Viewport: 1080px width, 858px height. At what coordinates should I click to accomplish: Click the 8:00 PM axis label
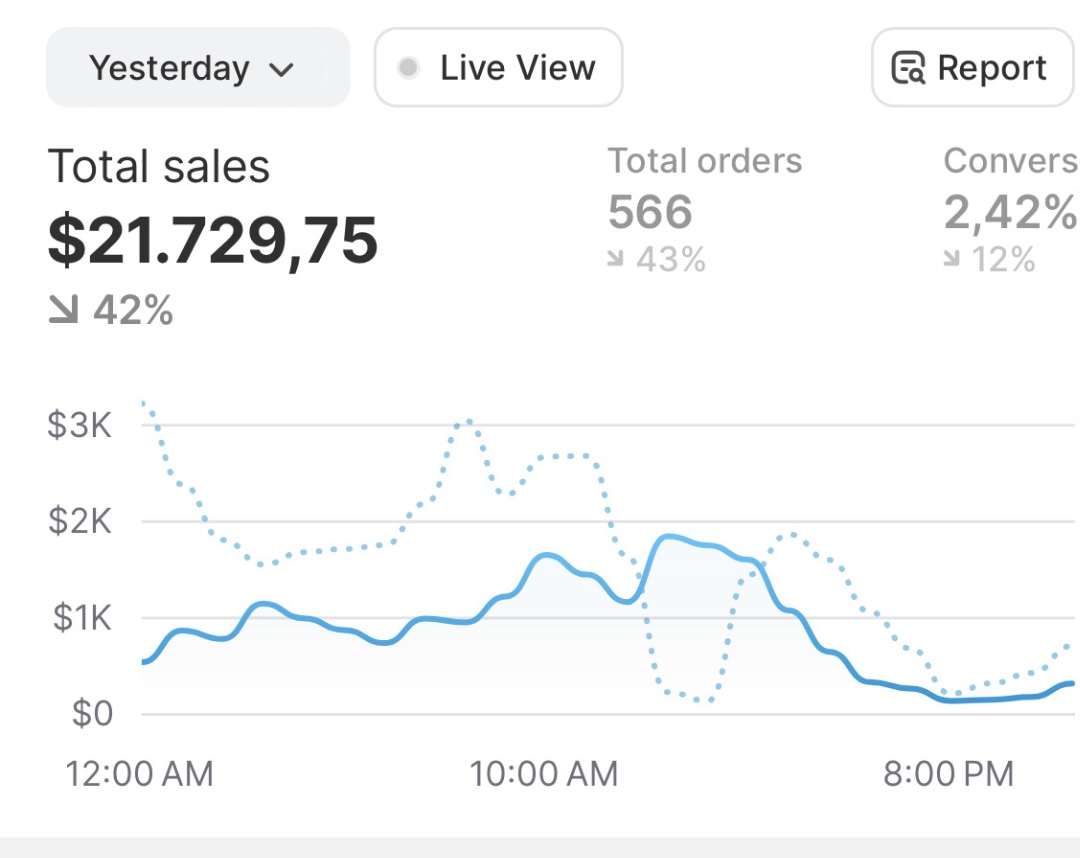pos(948,773)
